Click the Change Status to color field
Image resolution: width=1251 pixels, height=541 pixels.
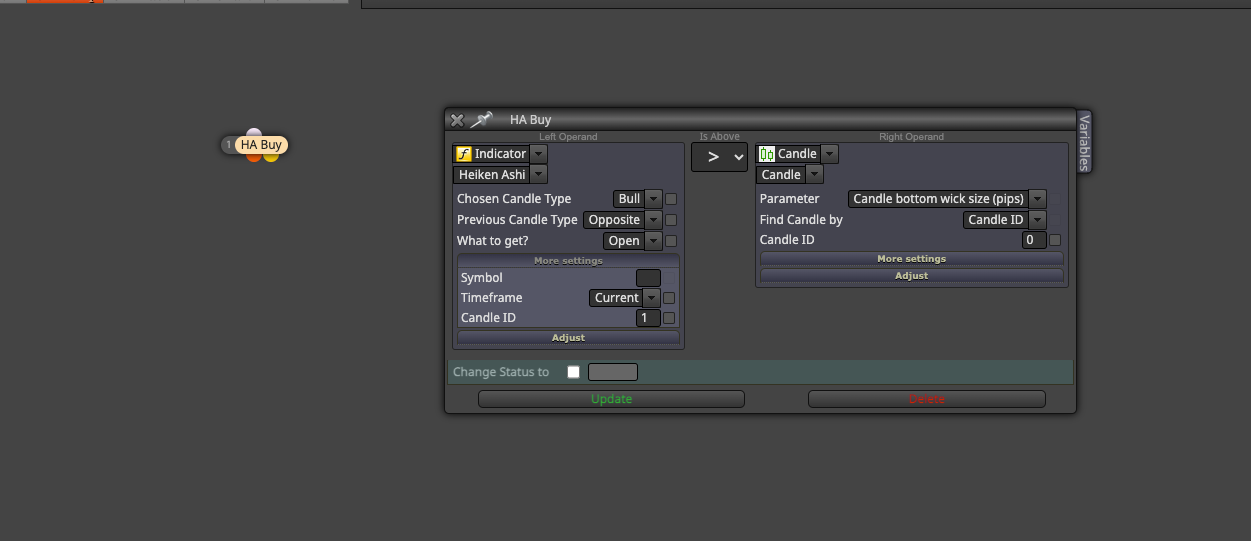tap(612, 372)
